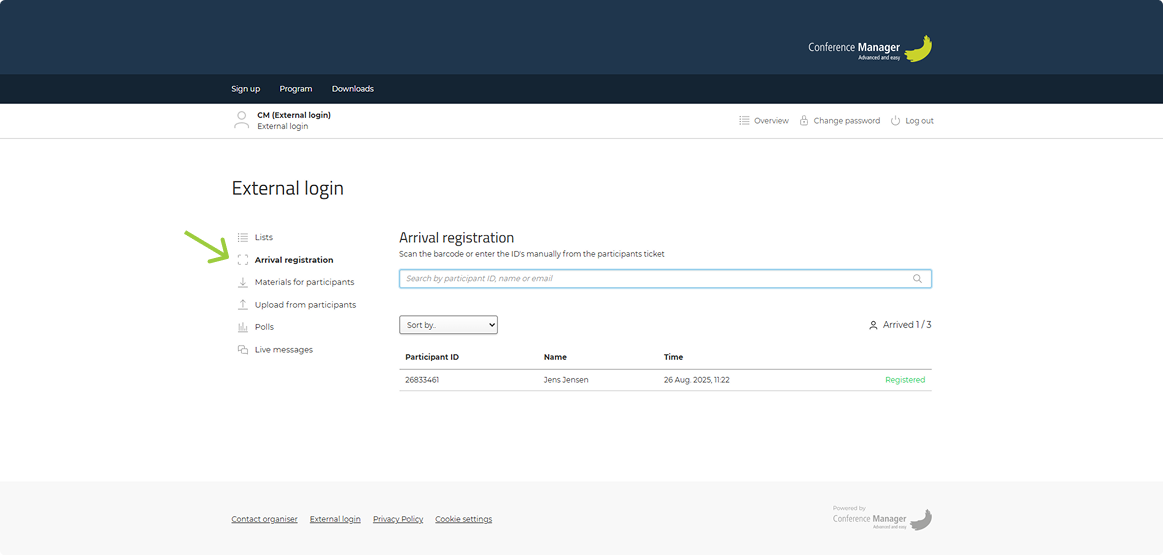
Task: Open the Sort by dropdown
Action: pyautogui.click(x=448, y=325)
